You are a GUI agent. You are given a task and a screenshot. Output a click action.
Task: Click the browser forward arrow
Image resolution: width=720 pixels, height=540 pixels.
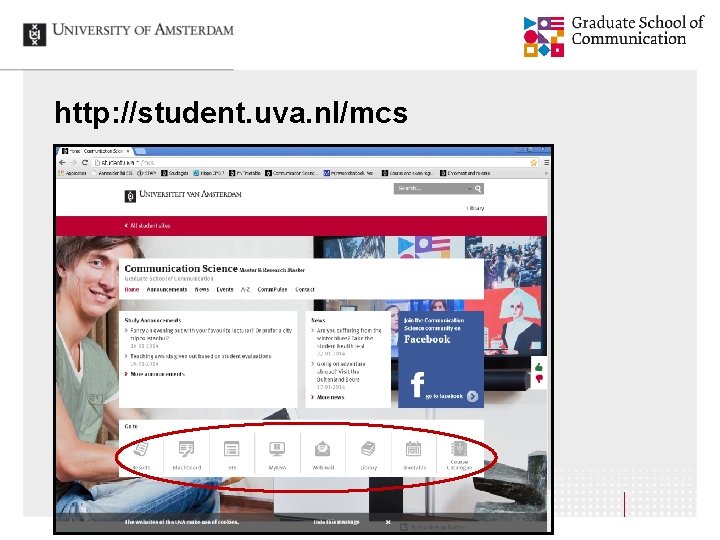[x=73, y=163]
